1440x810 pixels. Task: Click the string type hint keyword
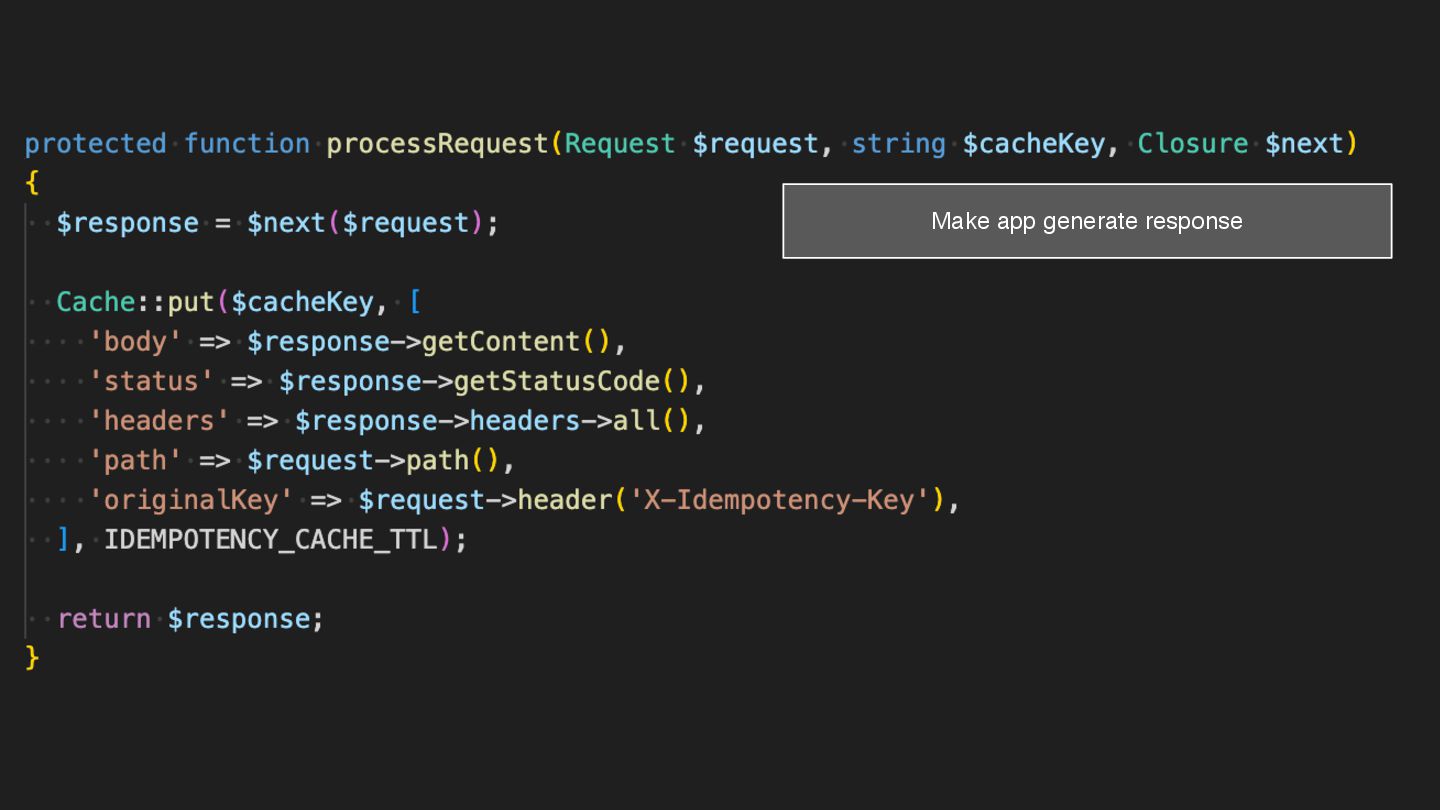[898, 144]
